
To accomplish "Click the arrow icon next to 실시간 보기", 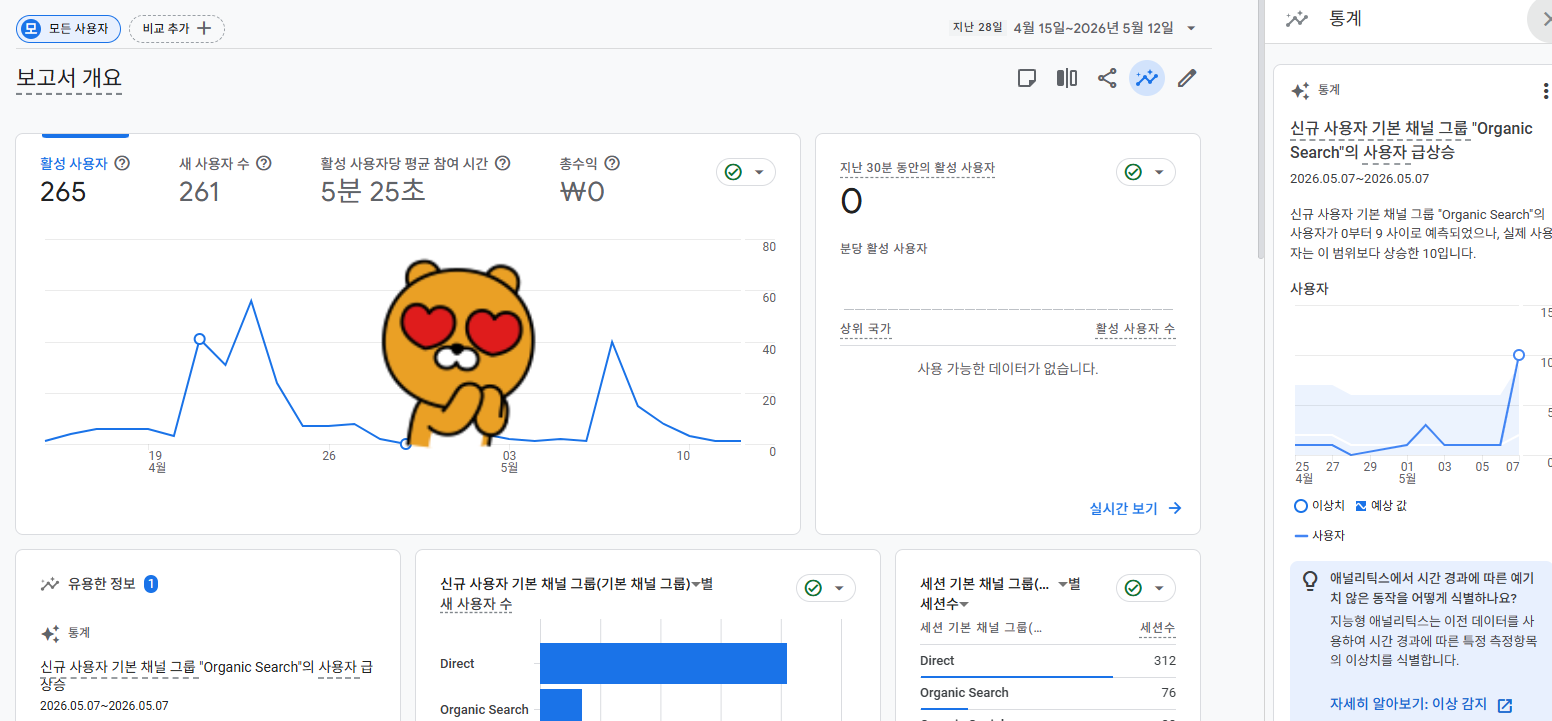I will [1175, 509].
